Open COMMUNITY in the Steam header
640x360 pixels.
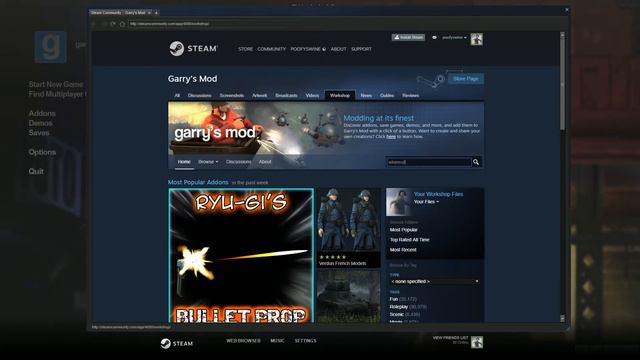(x=271, y=49)
